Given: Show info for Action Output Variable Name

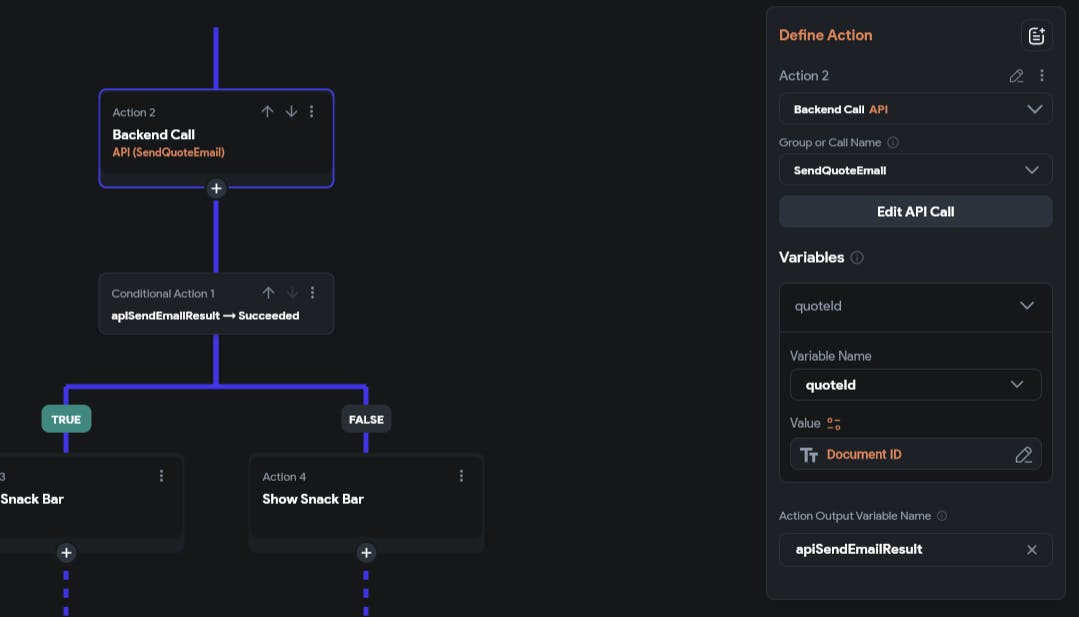Looking at the screenshot, I should (x=942, y=516).
